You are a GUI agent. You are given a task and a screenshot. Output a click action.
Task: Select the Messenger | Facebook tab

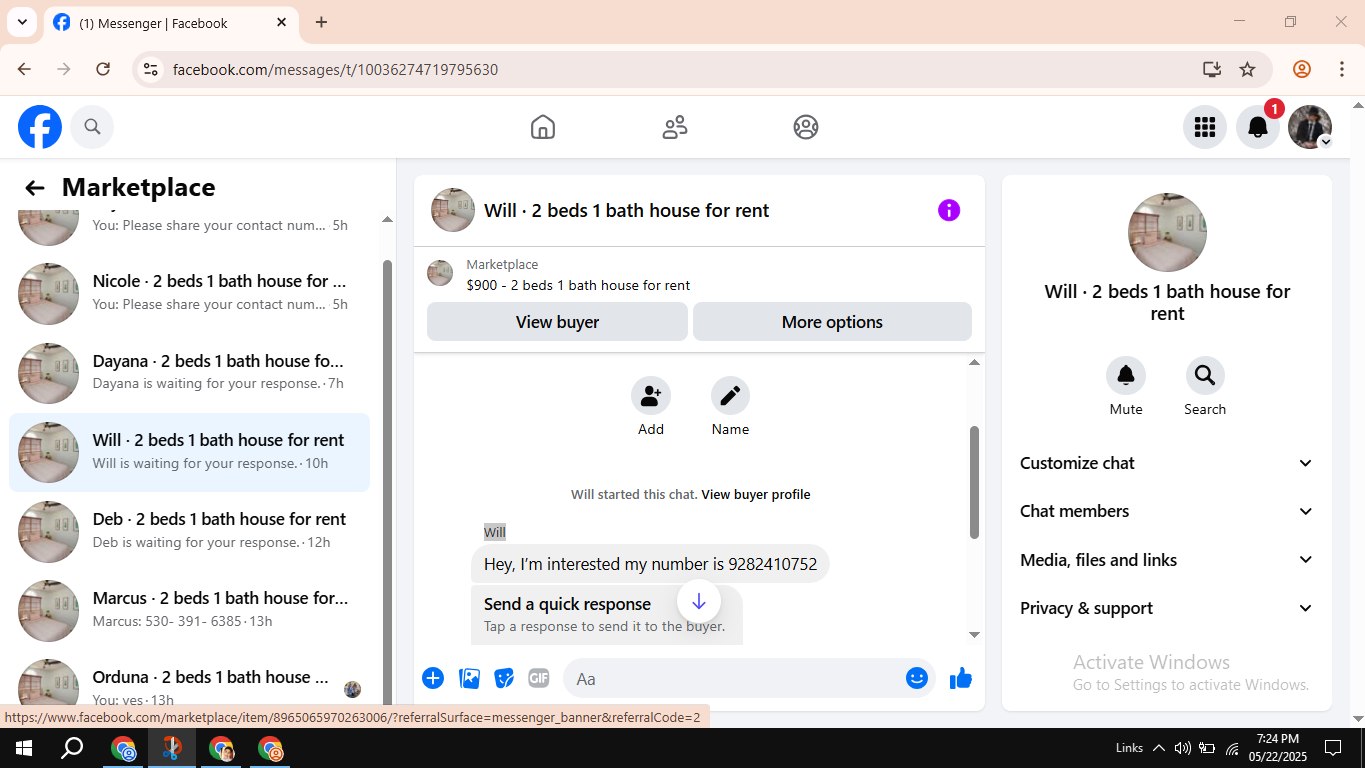coord(171,23)
